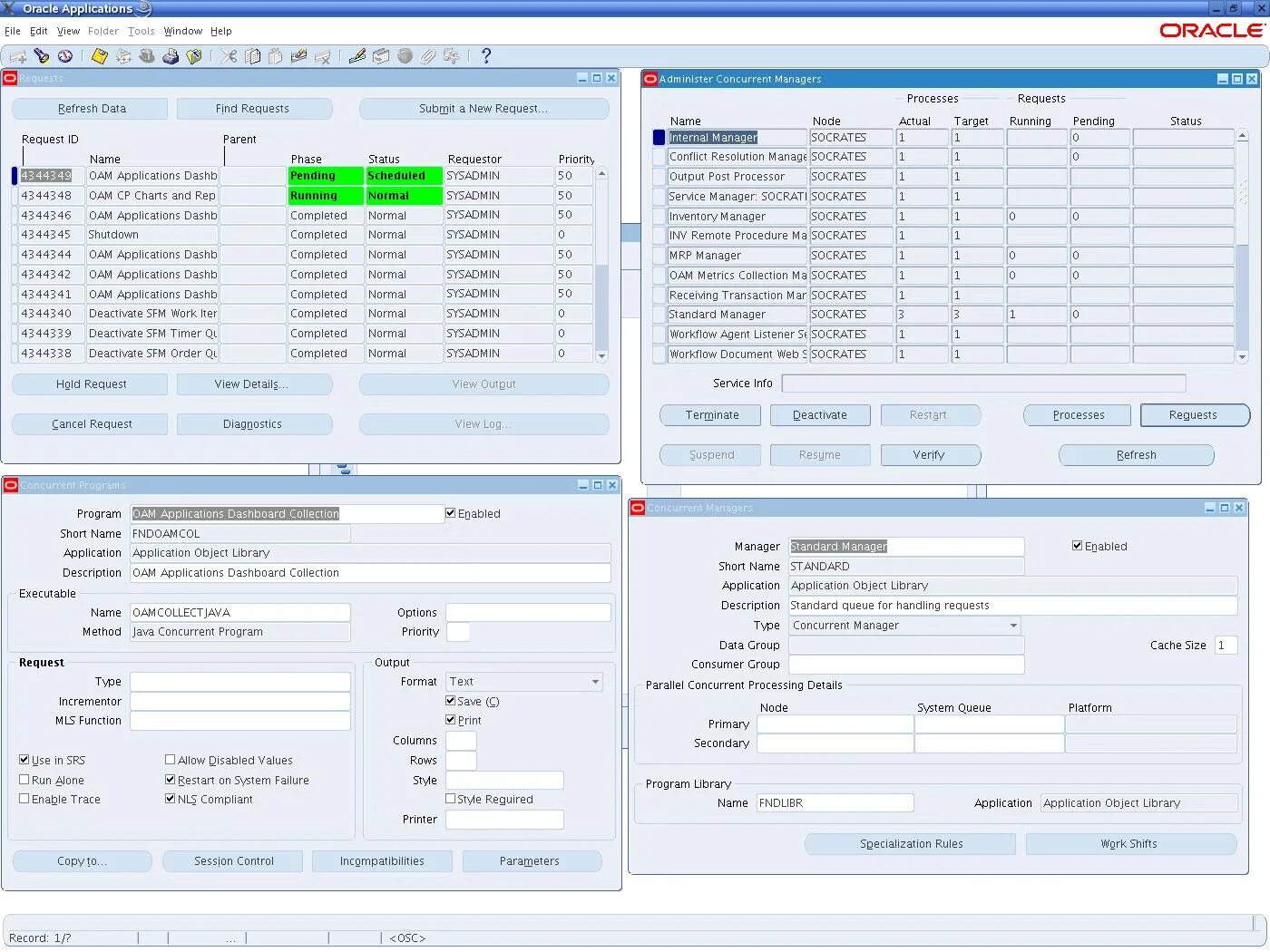Toggle Enabled checkbox in Concurrent Programs

[x=451, y=513]
